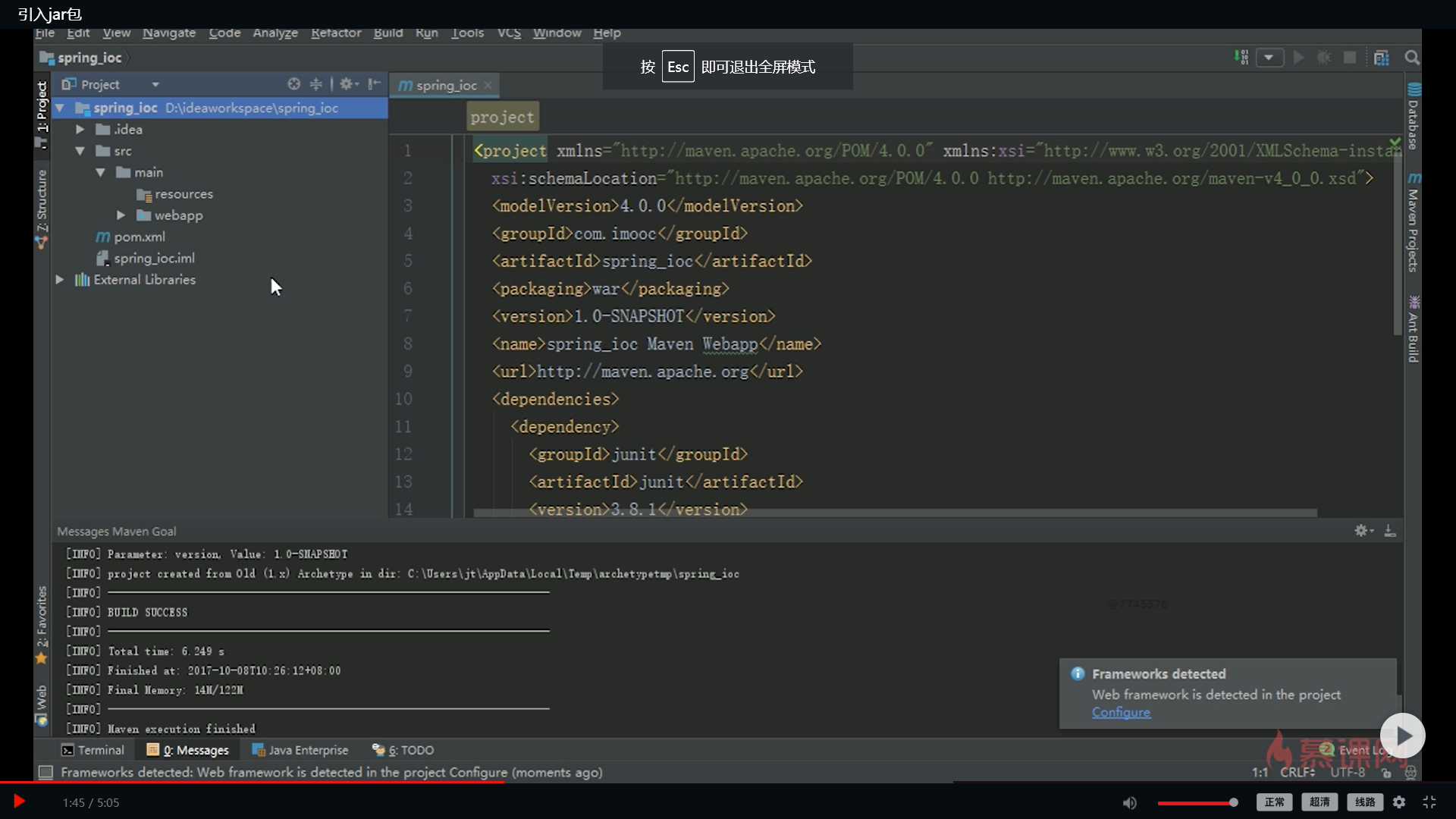Image resolution: width=1456 pixels, height=819 pixels.
Task: Open the Event Log
Action: [1356, 750]
